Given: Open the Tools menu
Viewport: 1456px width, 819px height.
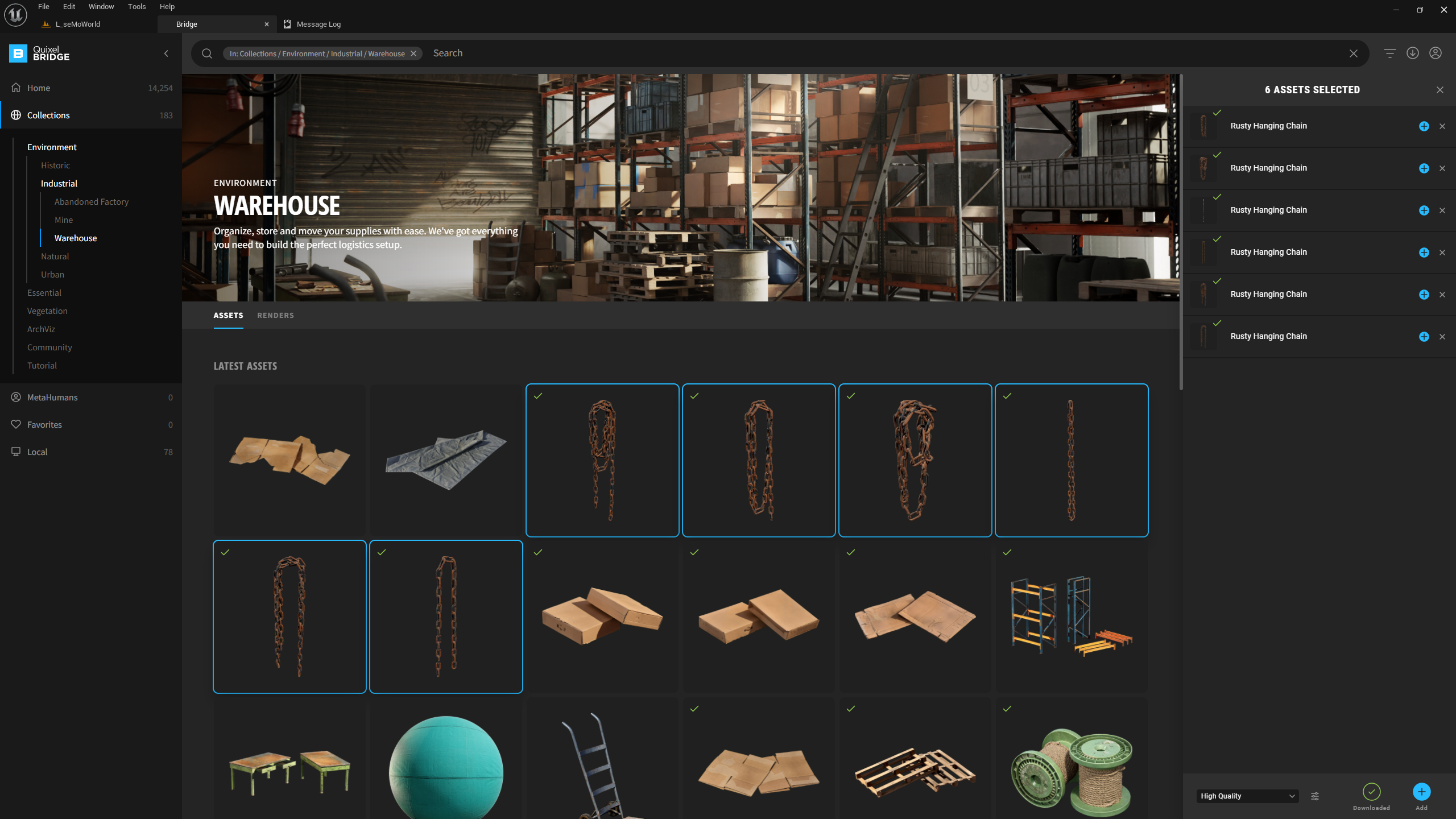Looking at the screenshot, I should (136, 7).
